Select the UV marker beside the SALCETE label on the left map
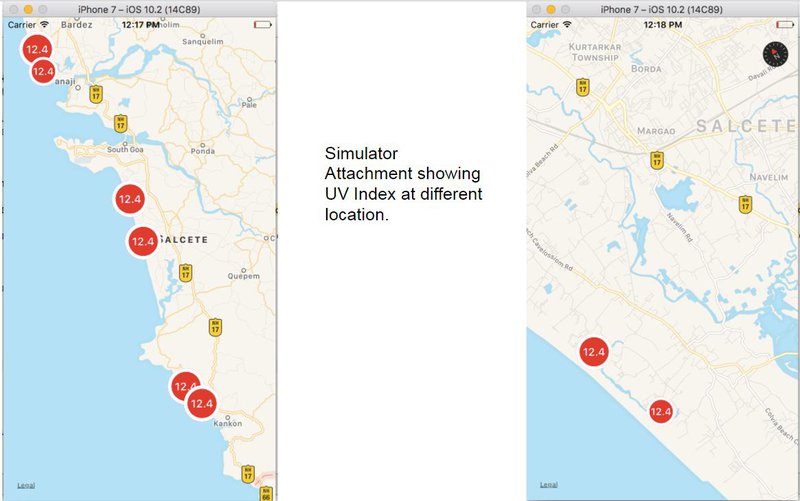 (x=142, y=241)
